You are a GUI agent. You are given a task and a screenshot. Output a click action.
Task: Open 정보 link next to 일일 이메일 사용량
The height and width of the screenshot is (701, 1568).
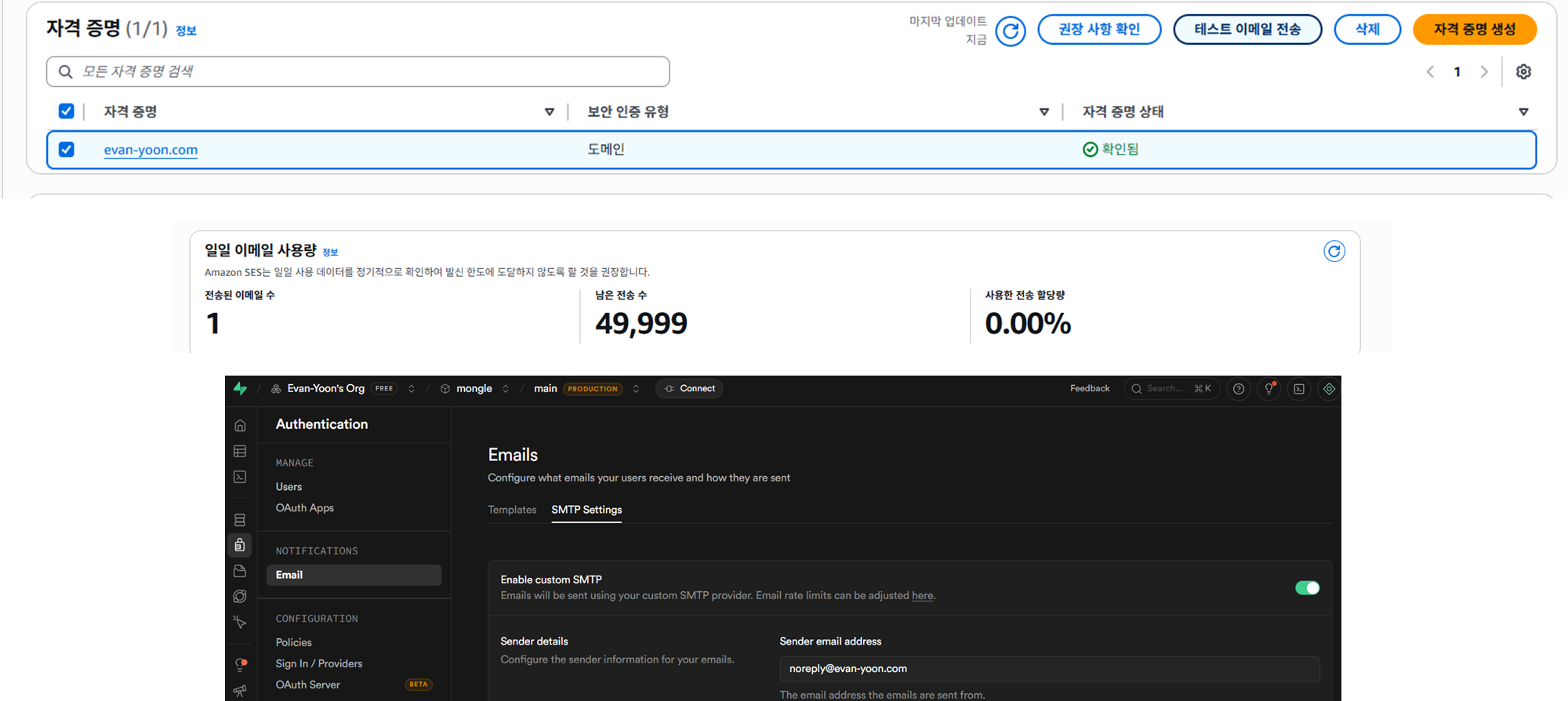coord(330,252)
